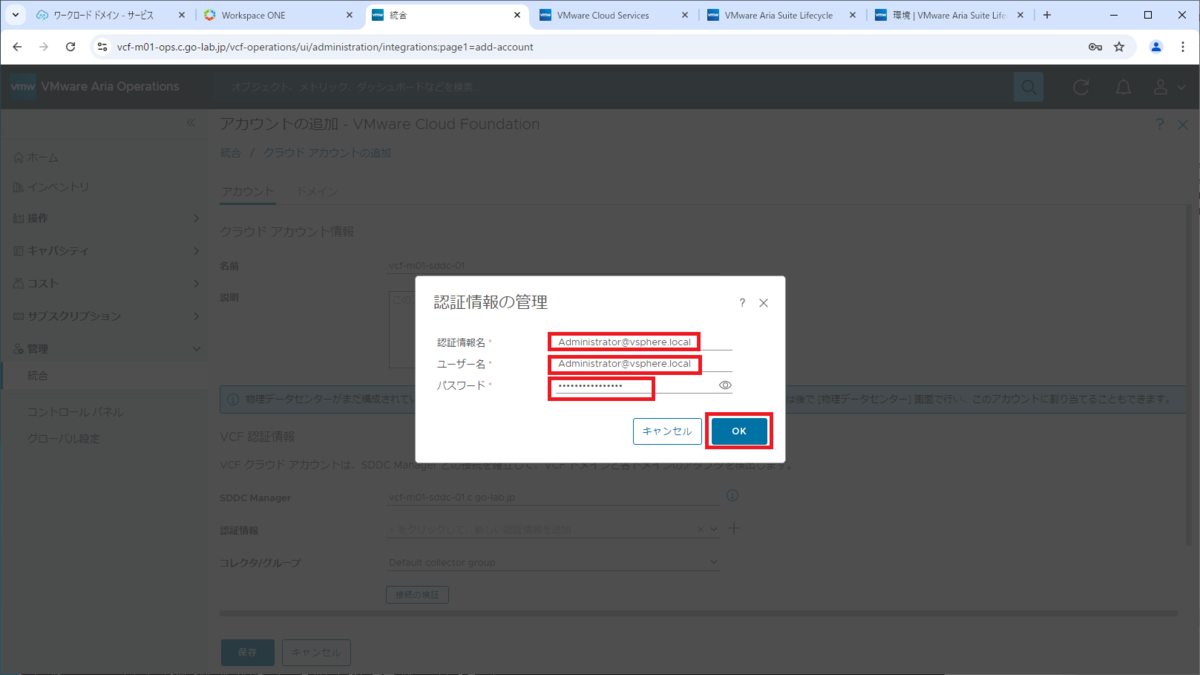
Task: Click the vmw VMware Aria Operations logo
Action: click(95, 87)
